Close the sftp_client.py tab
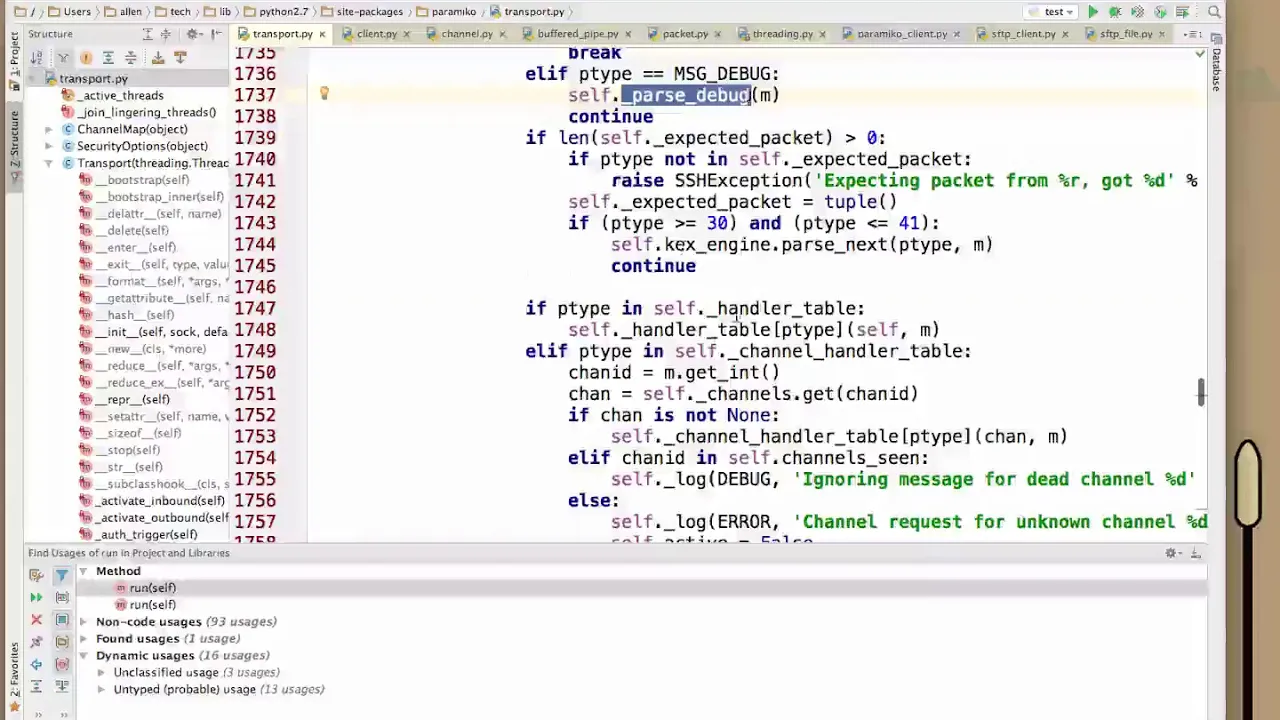This screenshot has width=1280, height=720. tap(1064, 34)
